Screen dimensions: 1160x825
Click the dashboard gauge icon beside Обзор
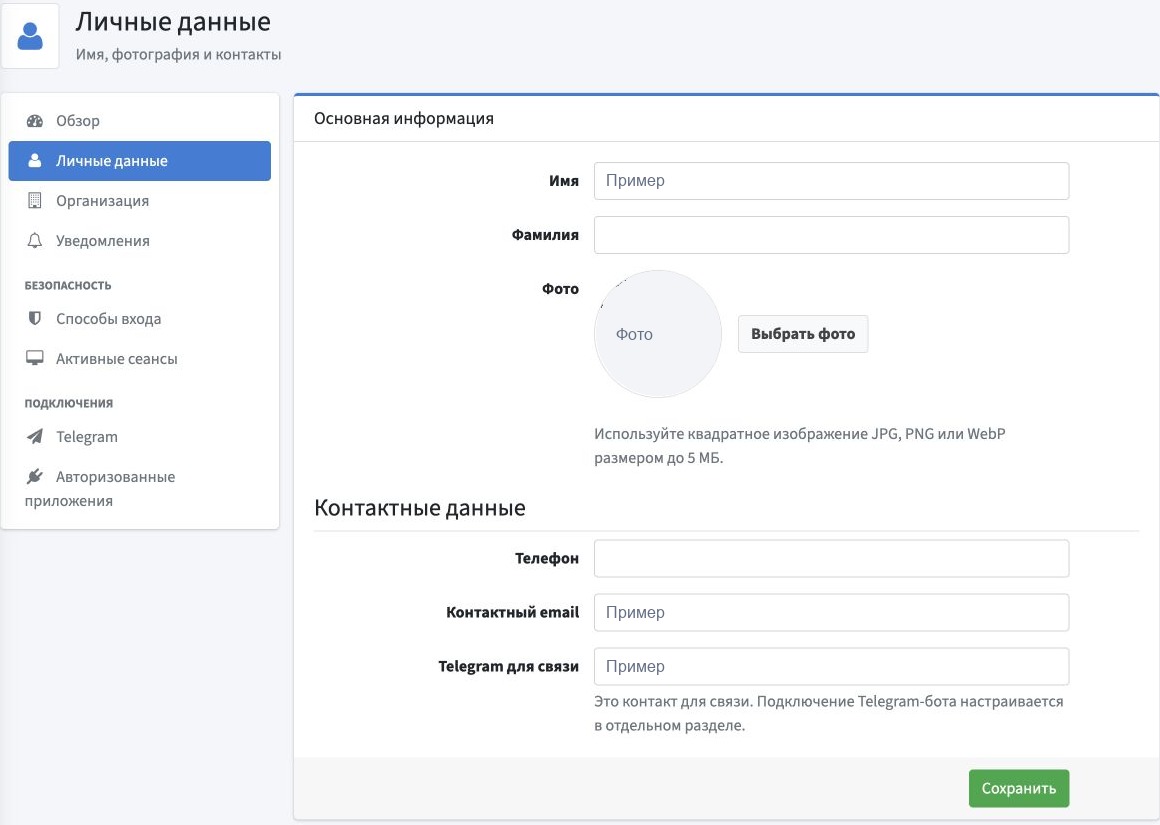[x=35, y=121]
